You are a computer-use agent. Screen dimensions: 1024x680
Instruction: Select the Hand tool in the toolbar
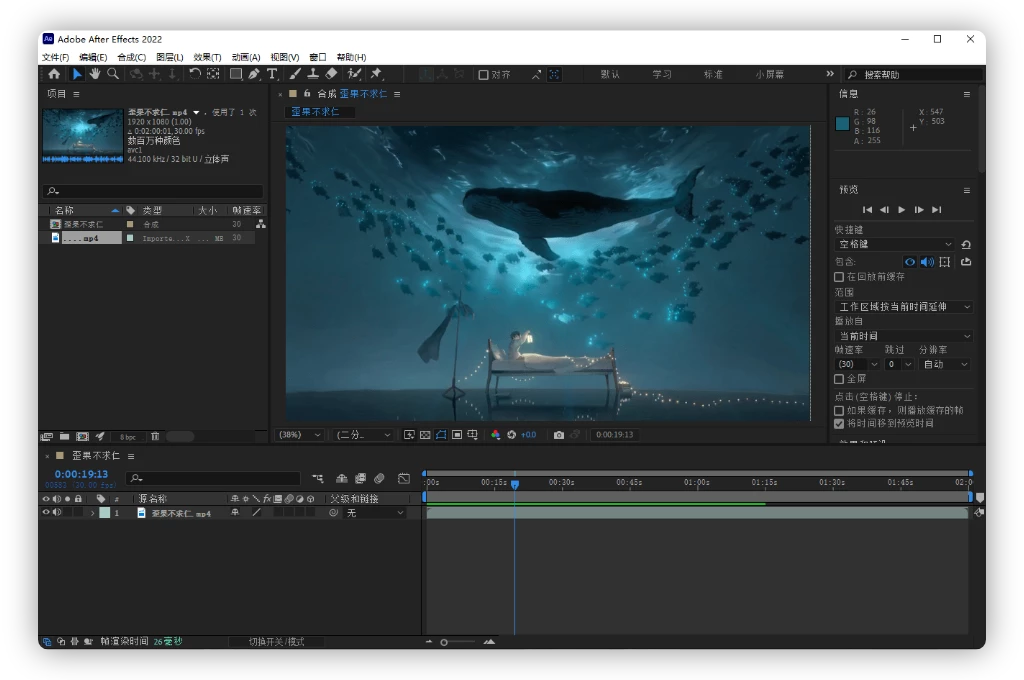click(x=95, y=74)
